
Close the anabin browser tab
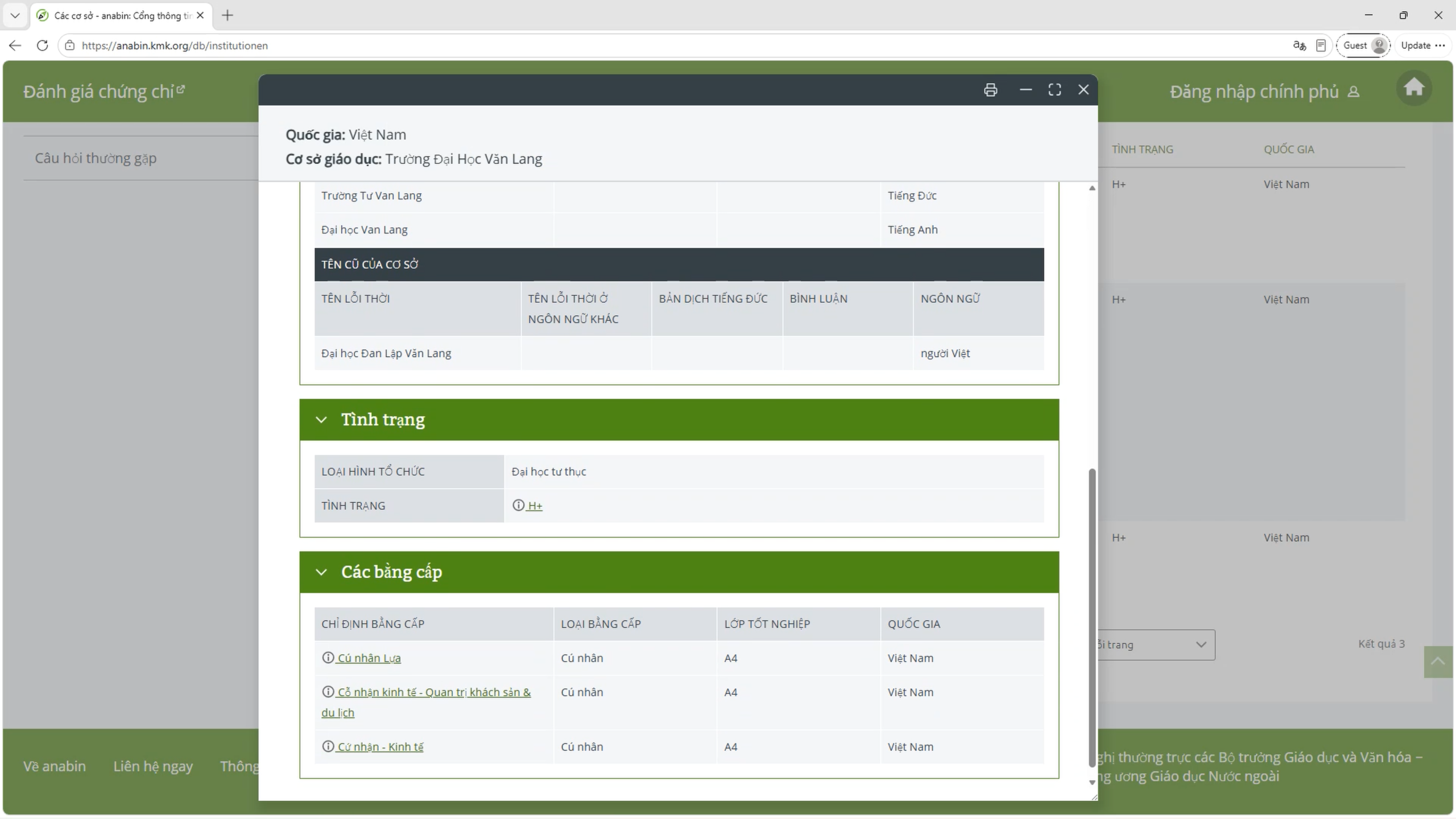click(200, 15)
